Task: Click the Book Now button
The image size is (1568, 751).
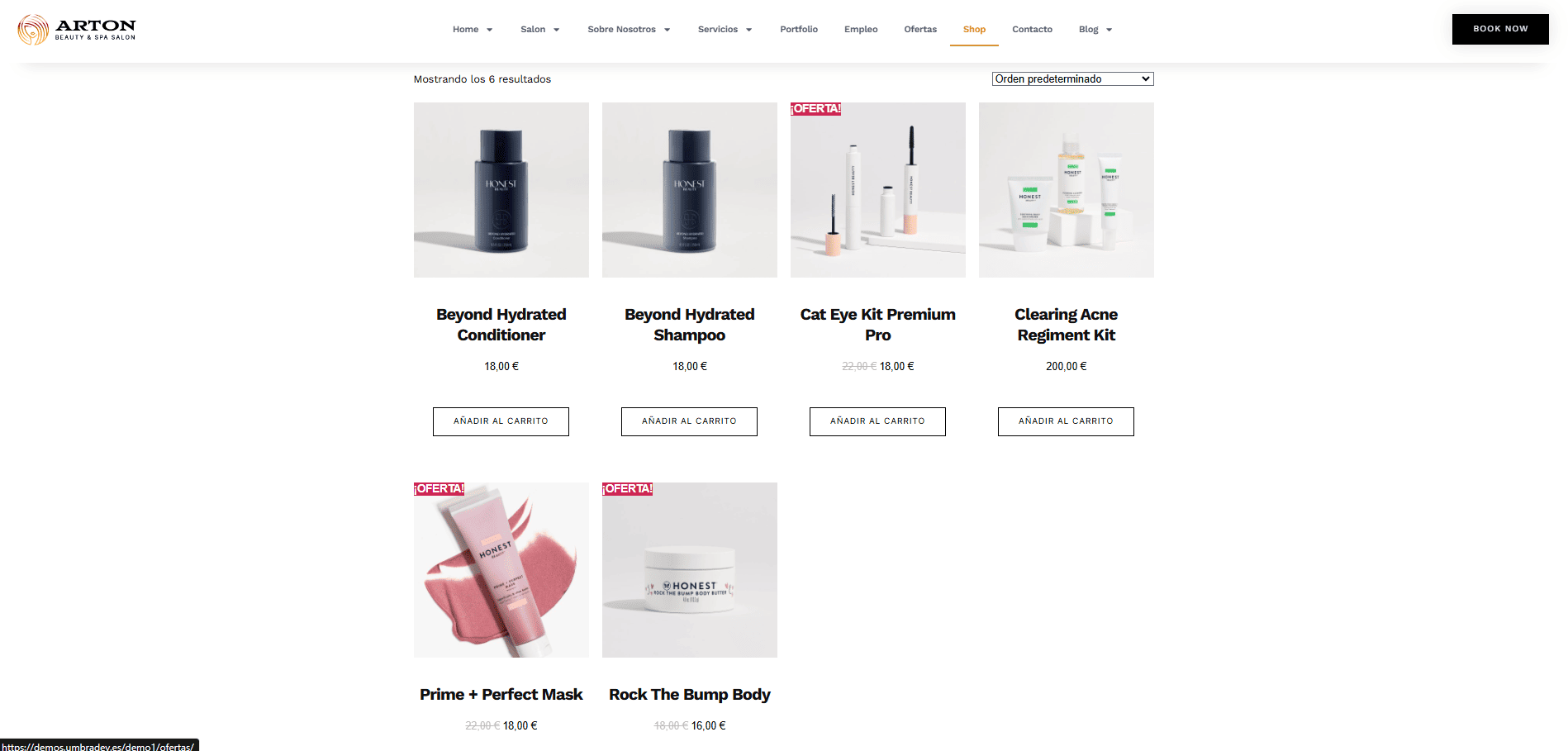Action: (1500, 29)
